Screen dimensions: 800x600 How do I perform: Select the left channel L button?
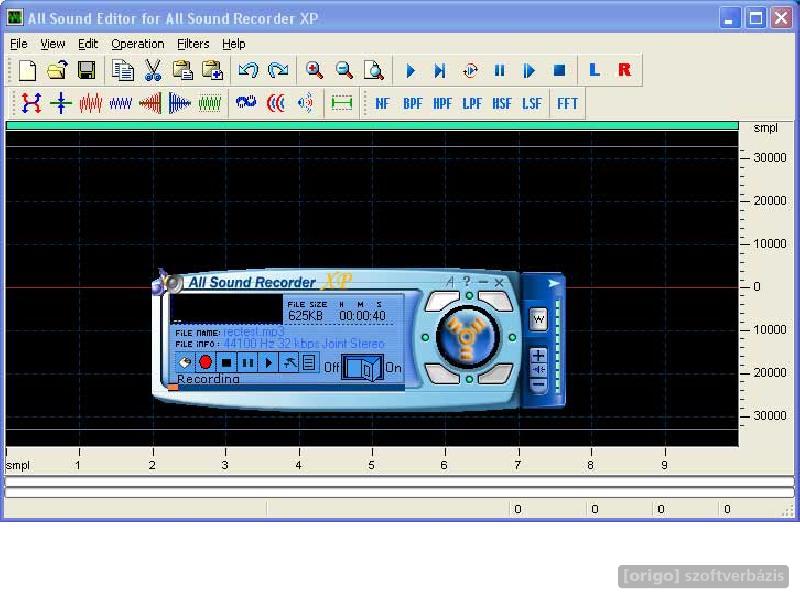[x=594, y=70]
